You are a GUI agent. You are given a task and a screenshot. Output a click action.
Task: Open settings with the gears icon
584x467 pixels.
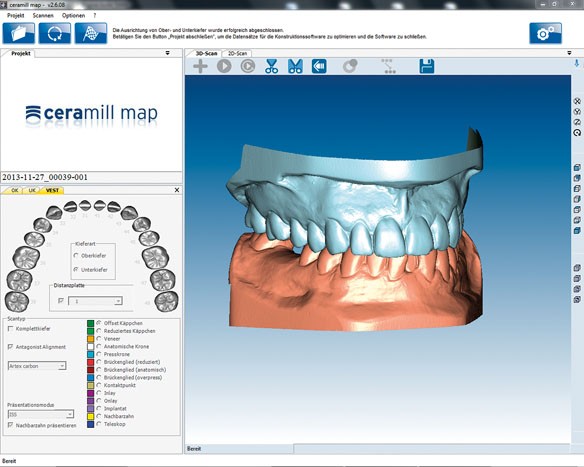(x=545, y=33)
